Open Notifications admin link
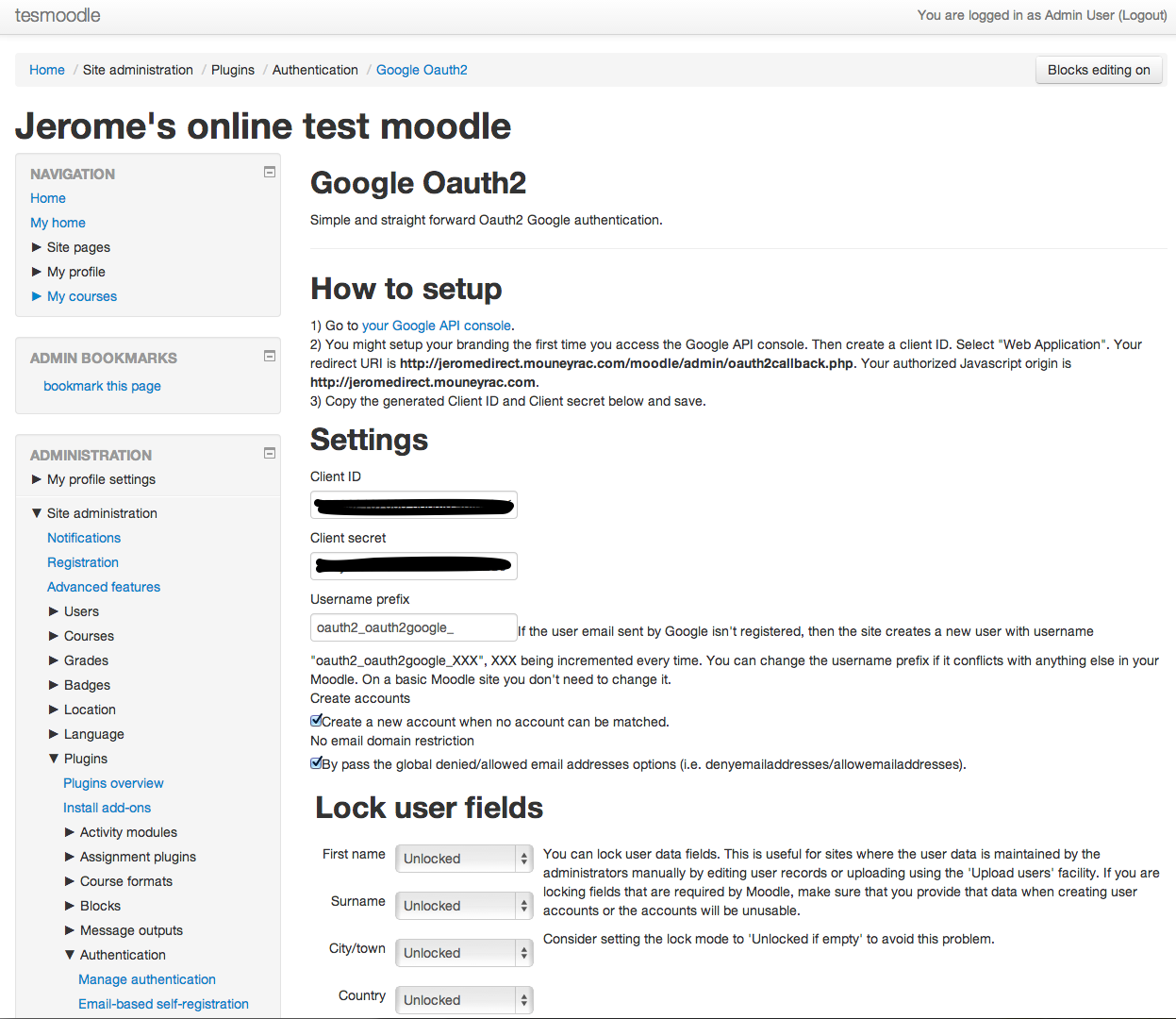The height and width of the screenshot is (1019, 1176). coord(84,538)
